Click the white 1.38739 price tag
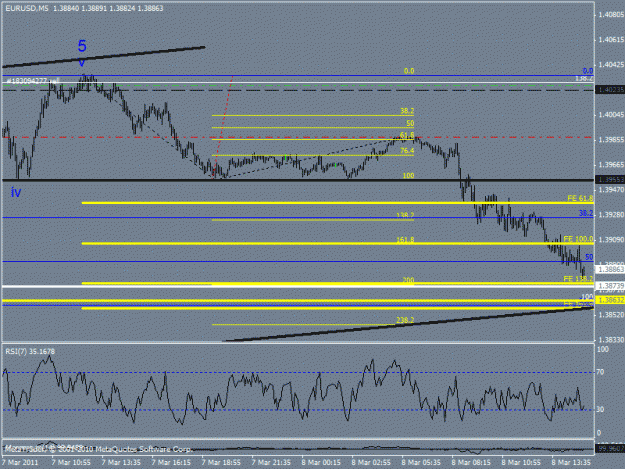Image resolution: width=625 pixels, height=469 pixels. click(610, 286)
